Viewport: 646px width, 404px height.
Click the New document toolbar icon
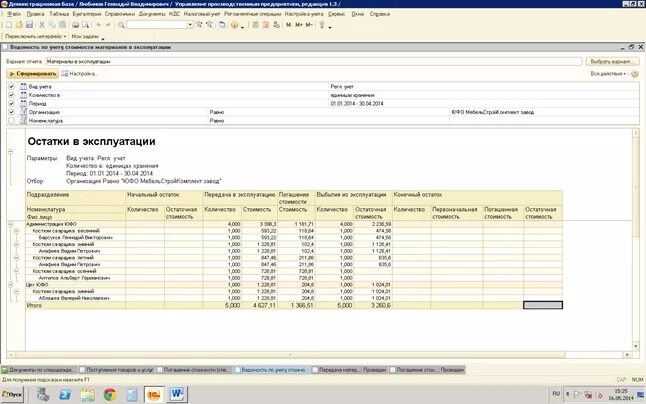(9, 25)
